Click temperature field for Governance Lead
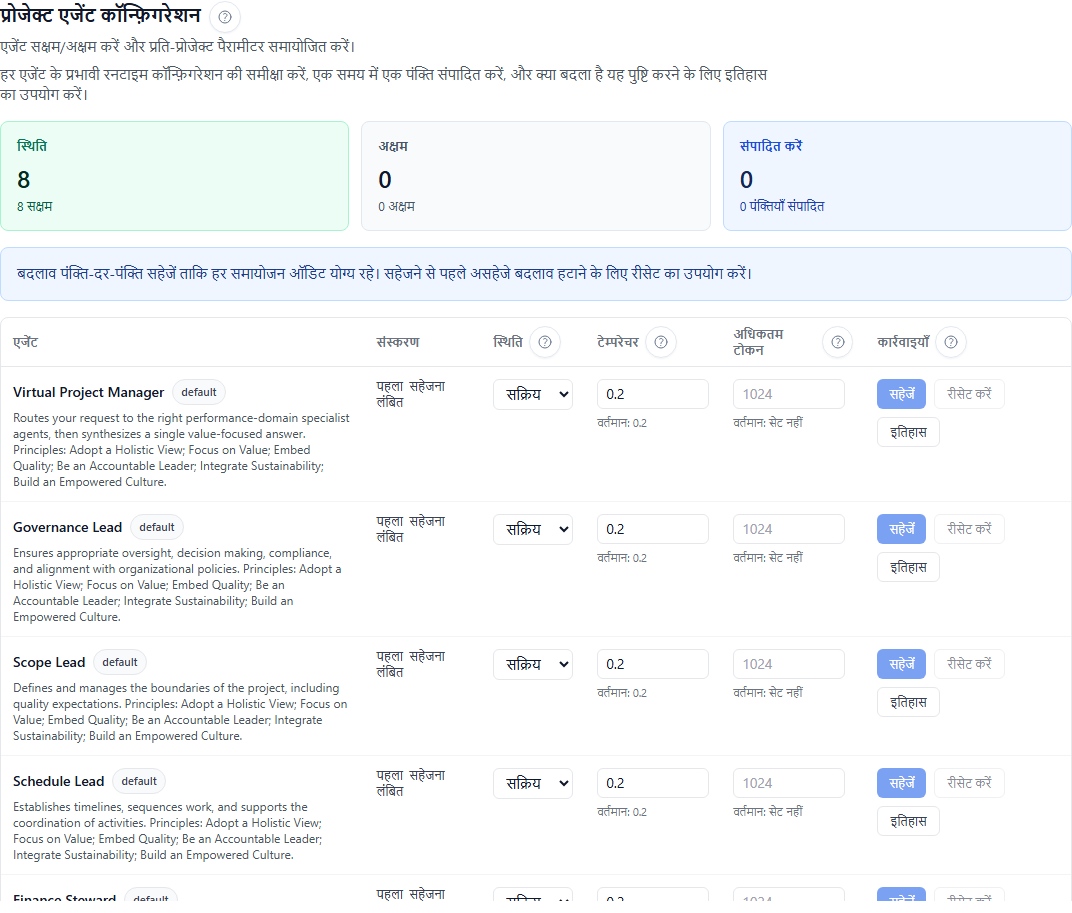Image resolution: width=1072 pixels, height=913 pixels. [x=652, y=529]
